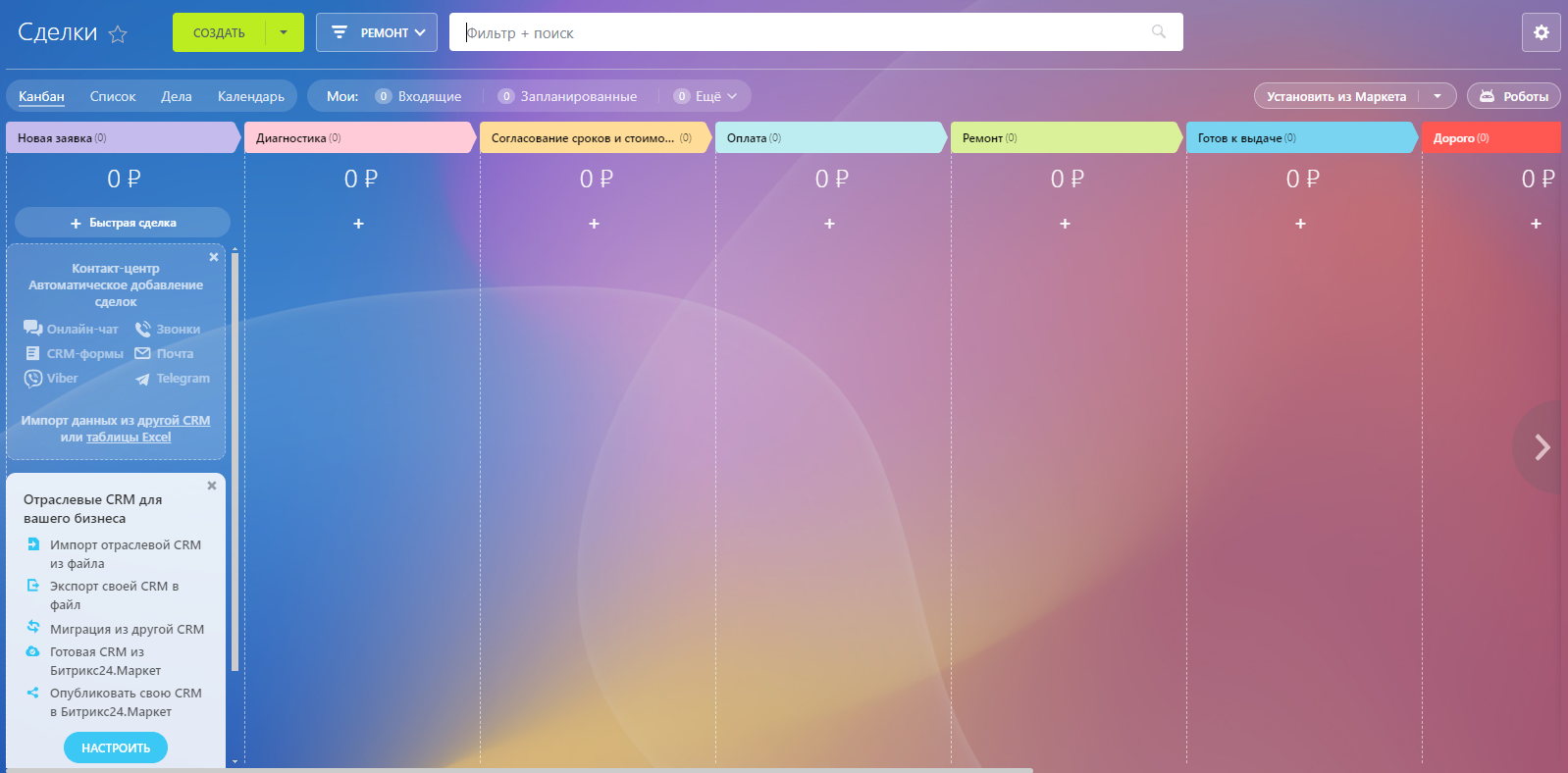The width and height of the screenshot is (1568, 773).
Task: Add a deal in Оплата column
Action: tap(829, 224)
